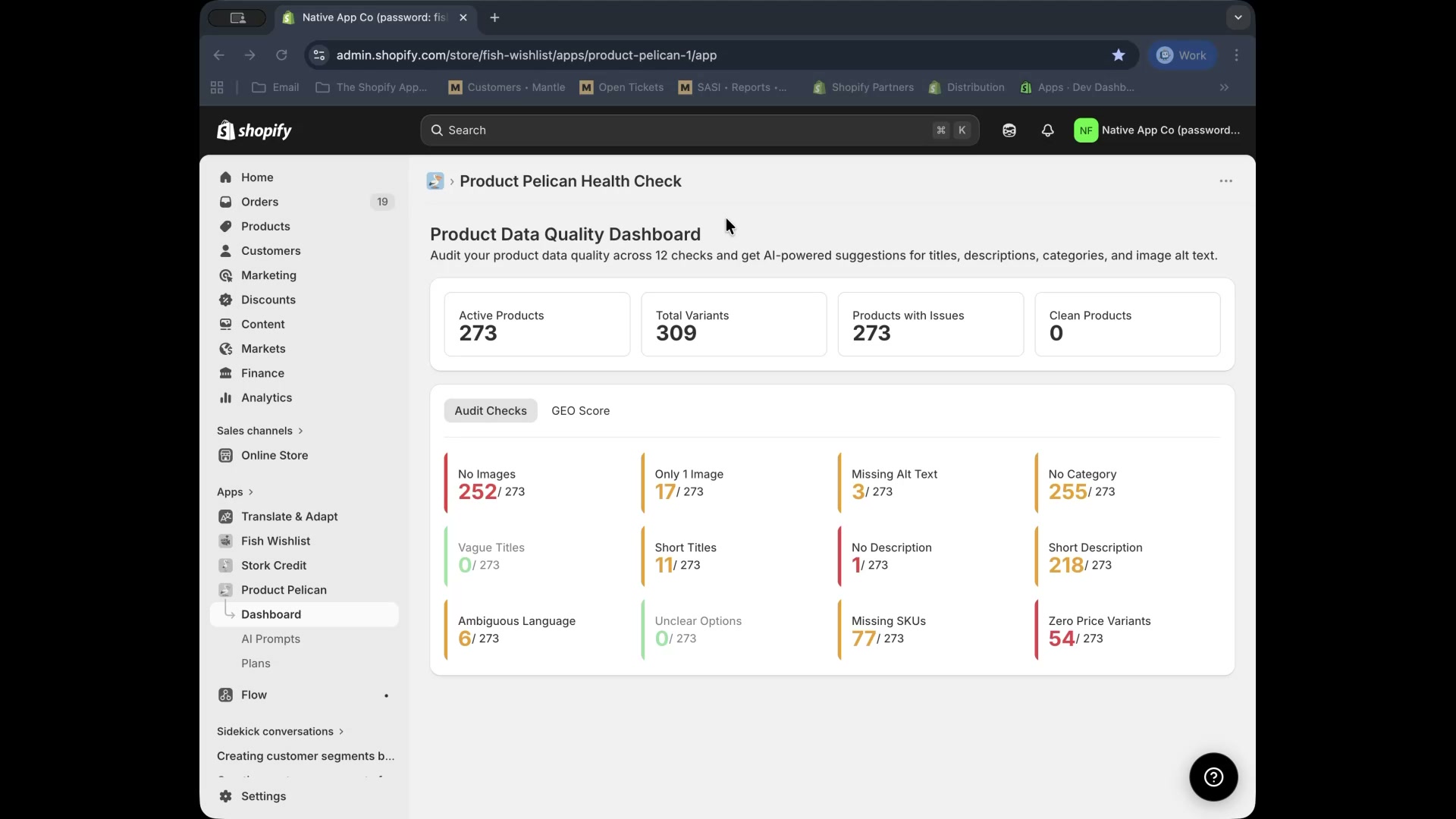
Task: Reload the page with the browser refresh icon
Action: 281,55
